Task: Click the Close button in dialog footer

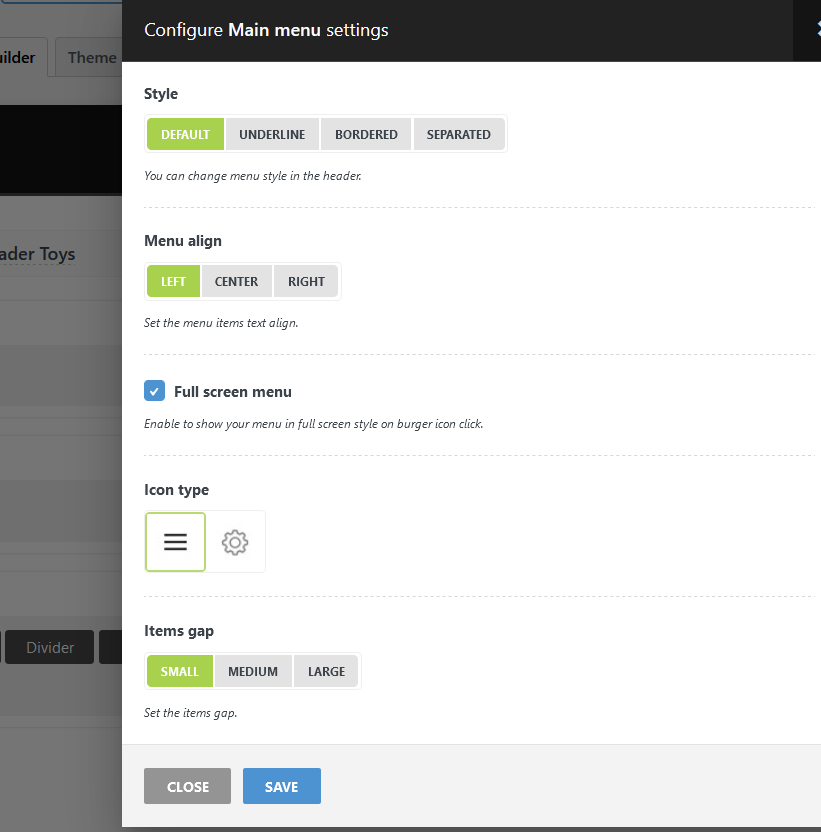Action: tap(187, 786)
